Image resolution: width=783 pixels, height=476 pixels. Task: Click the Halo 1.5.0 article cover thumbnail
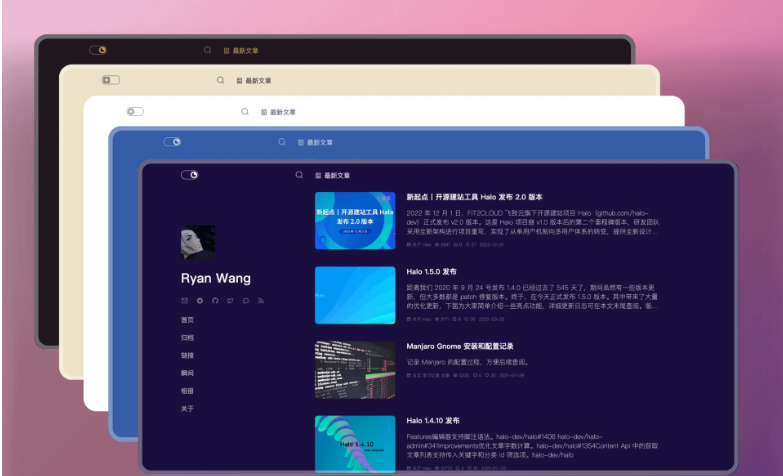click(x=355, y=295)
